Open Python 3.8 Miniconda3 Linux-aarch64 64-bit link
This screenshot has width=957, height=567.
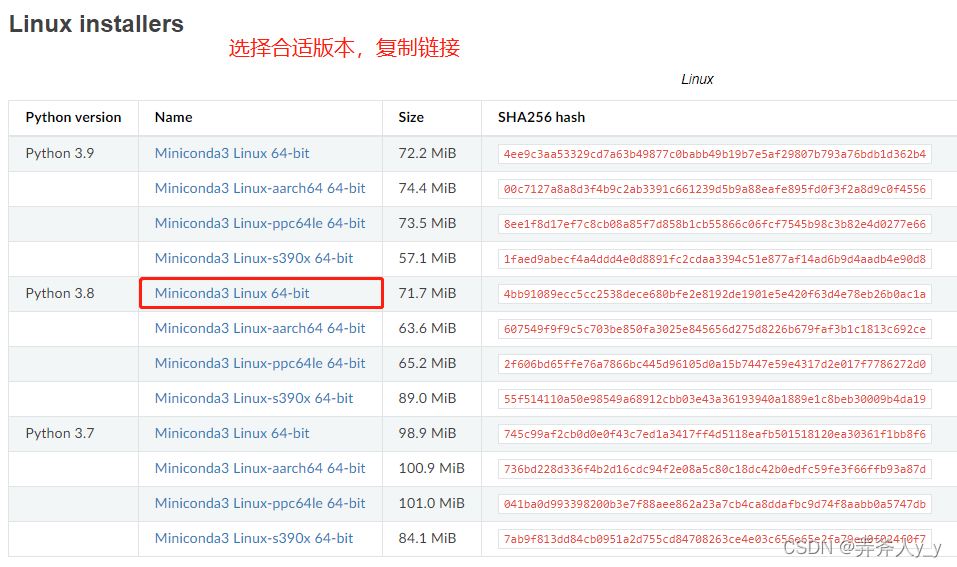(260, 328)
